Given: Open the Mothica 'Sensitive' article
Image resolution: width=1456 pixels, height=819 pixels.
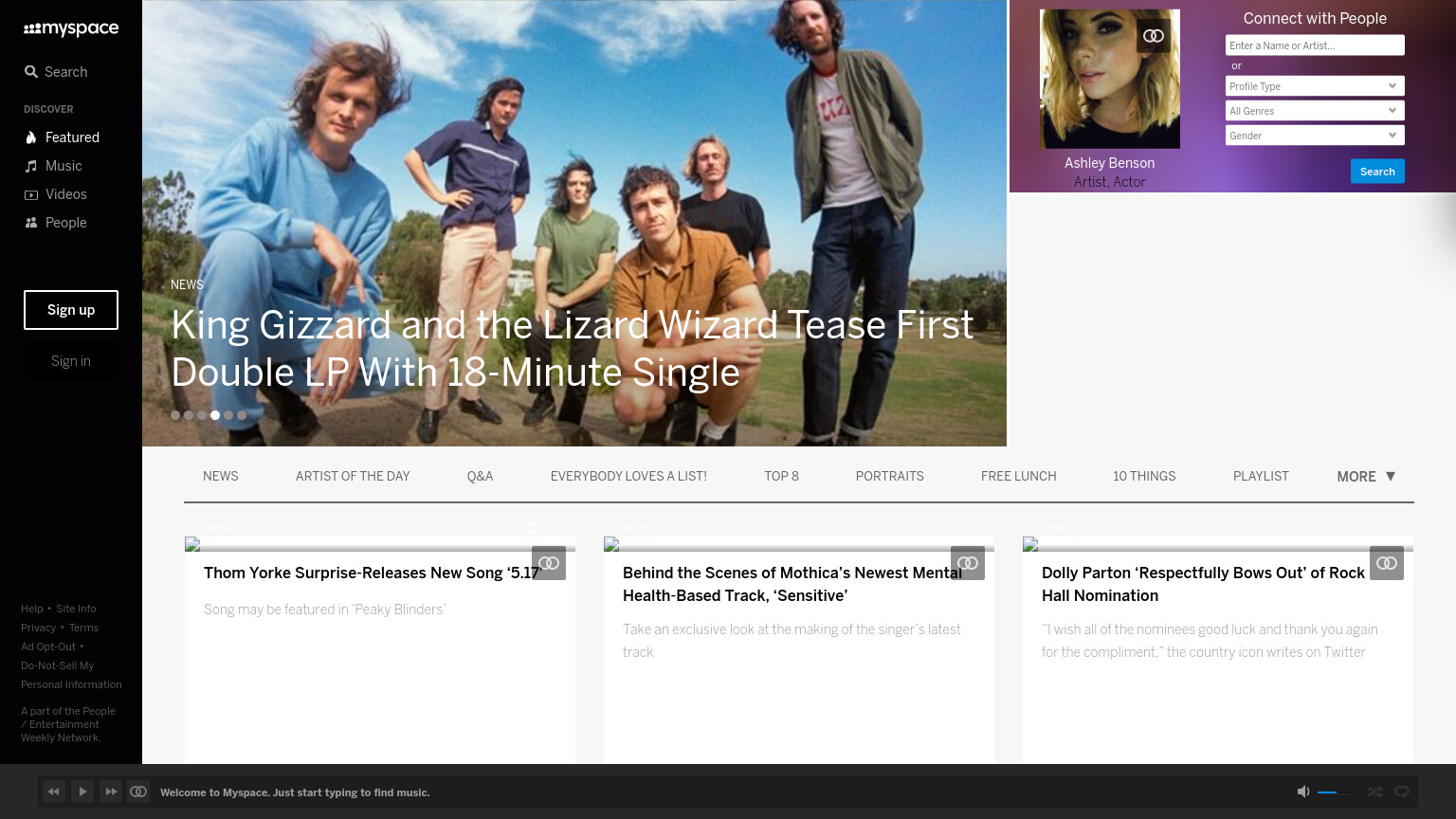Looking at the screenshot, I should tap(792, 584).
